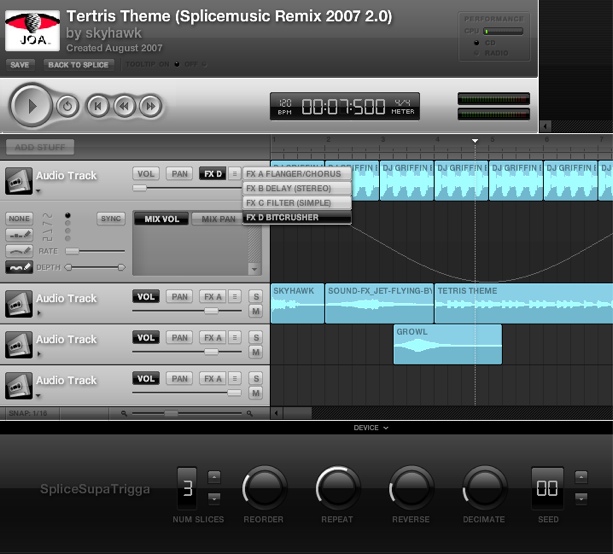The width and height of the screenshot is (613, 554).
Task: Open the DEVICE dropdown
Action: click(x=370, y=427)
